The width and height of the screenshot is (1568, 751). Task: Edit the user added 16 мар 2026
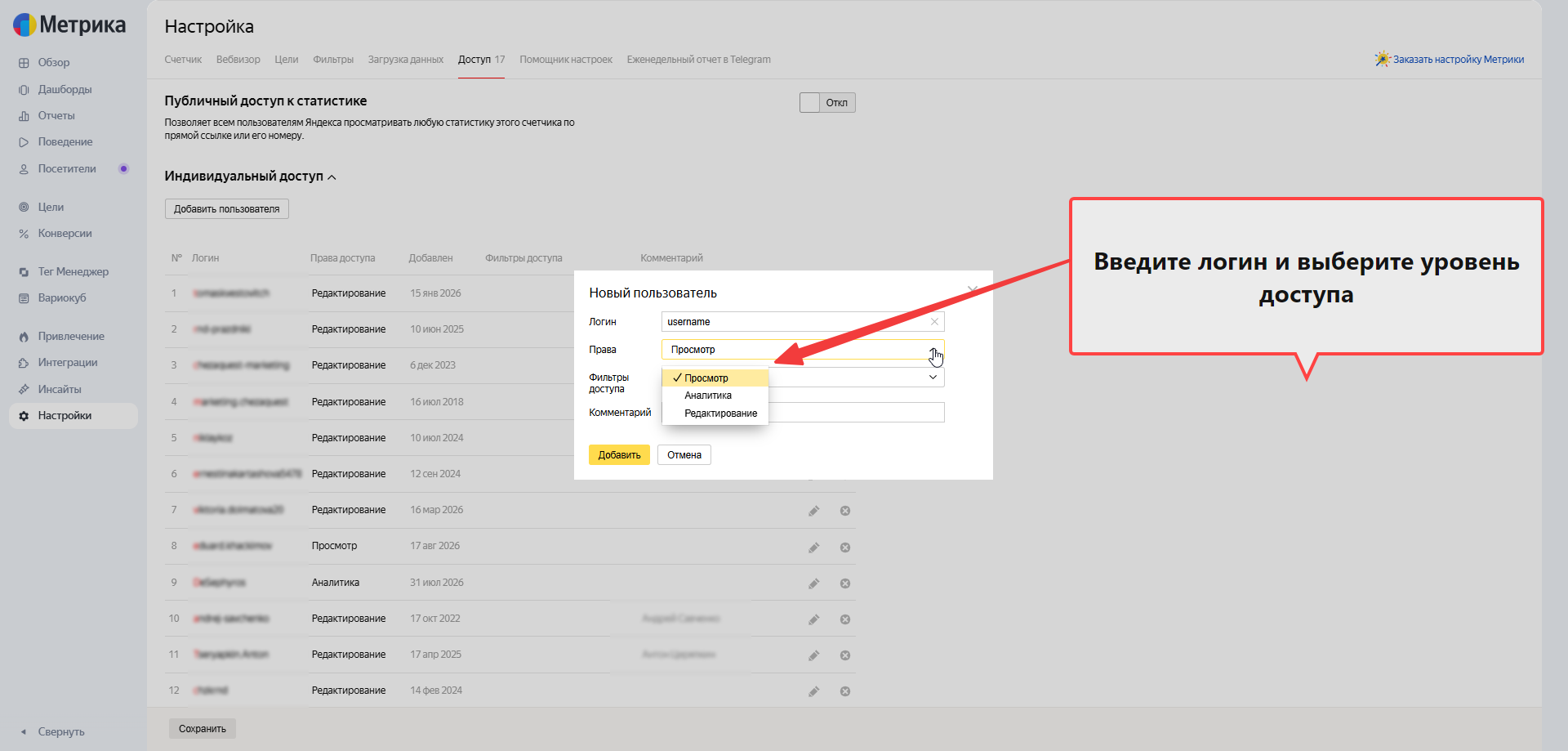click(x=814, y=511)
